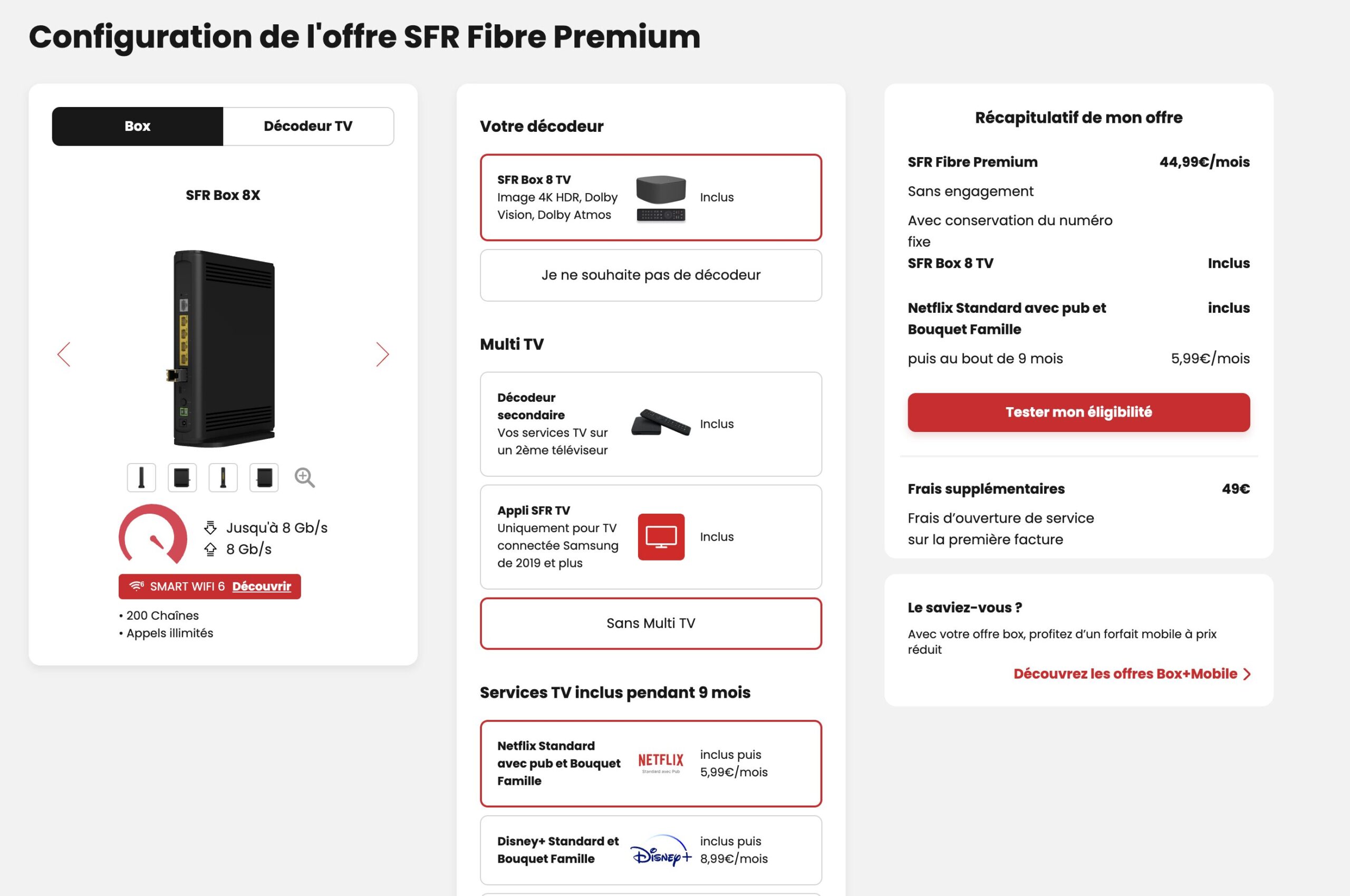Choose Décodeur secondaire Multi TV option
Image resolution: width=1350 pixels, height=896 pixels.
[651, 424]
